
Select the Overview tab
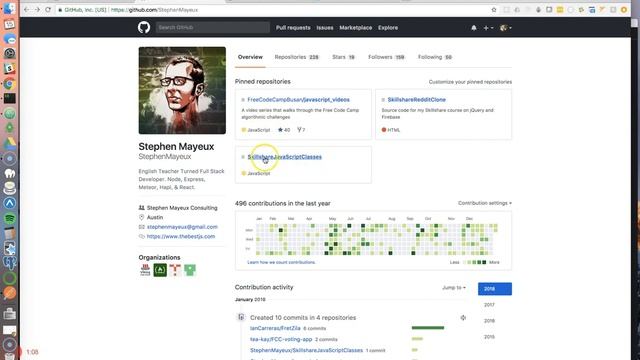coord(250,57)
